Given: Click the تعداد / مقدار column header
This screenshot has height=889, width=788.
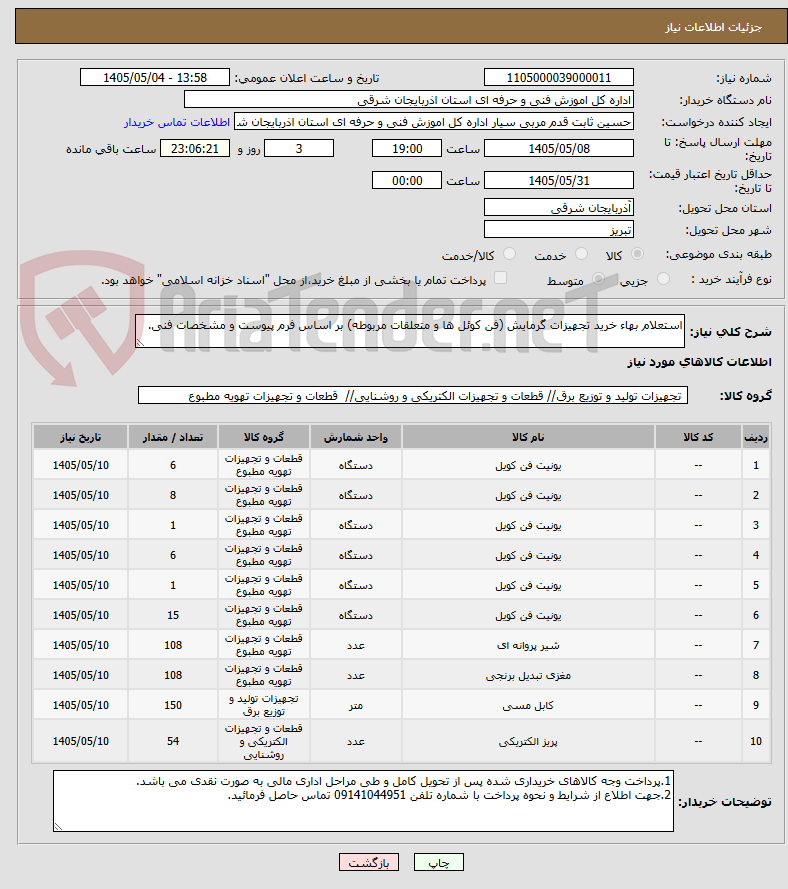Looking at the screenshot, I should (x=173, y=437).
